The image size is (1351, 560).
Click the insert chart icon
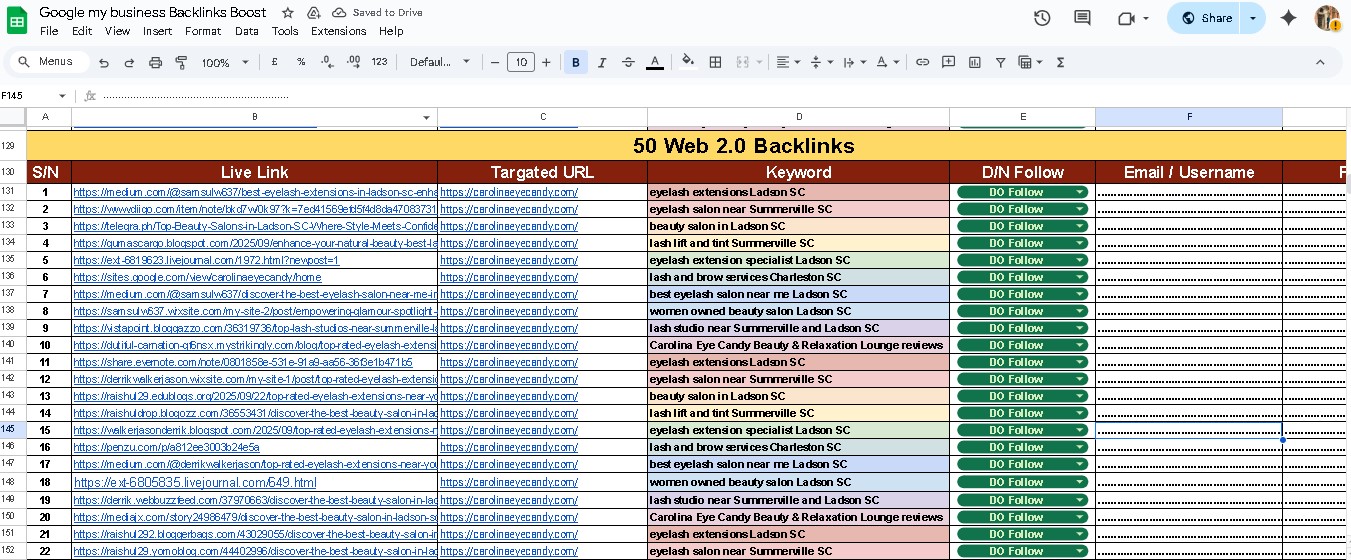click(x=974, y=62)
